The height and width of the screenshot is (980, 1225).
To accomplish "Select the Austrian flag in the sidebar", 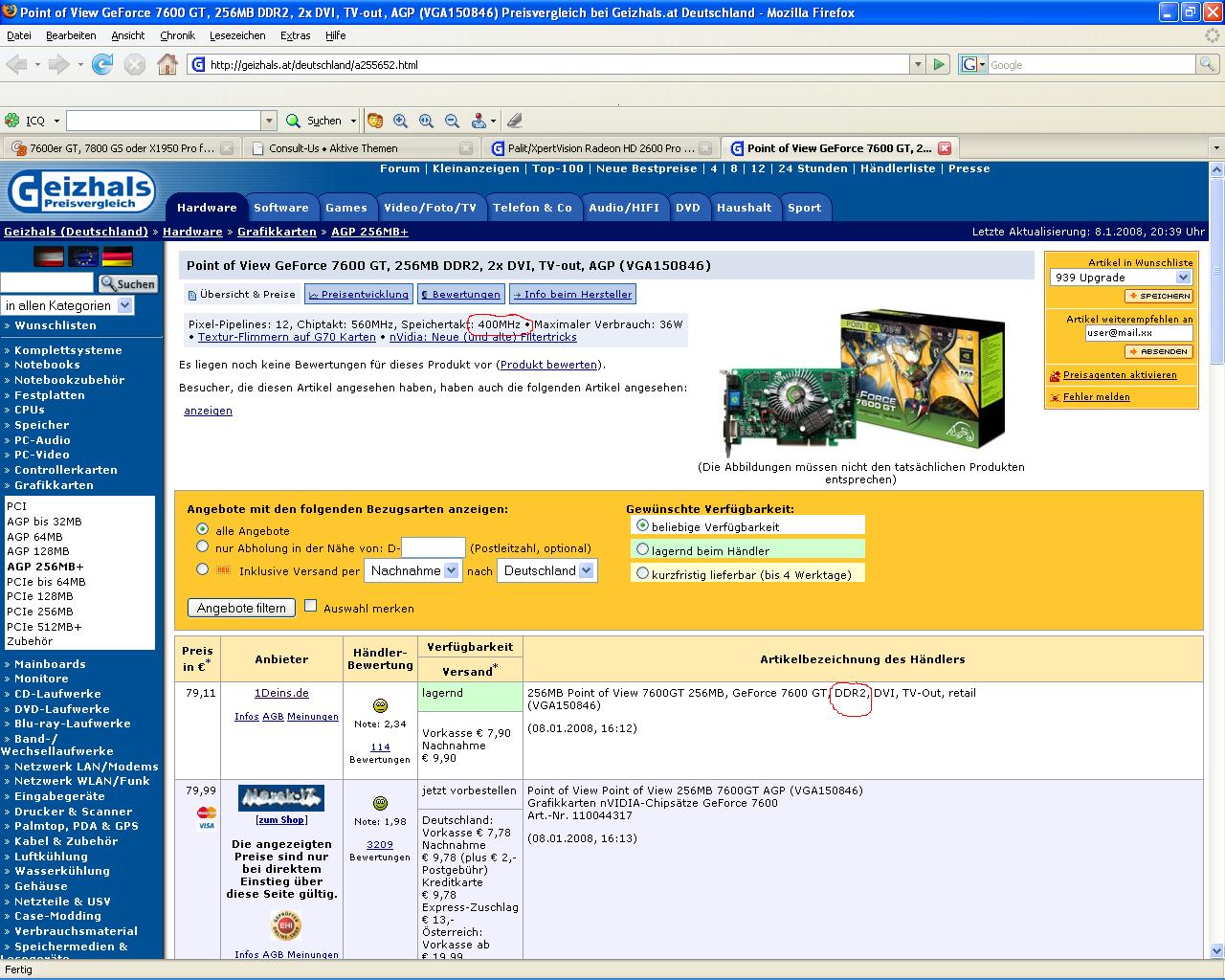I will point(49,256).
